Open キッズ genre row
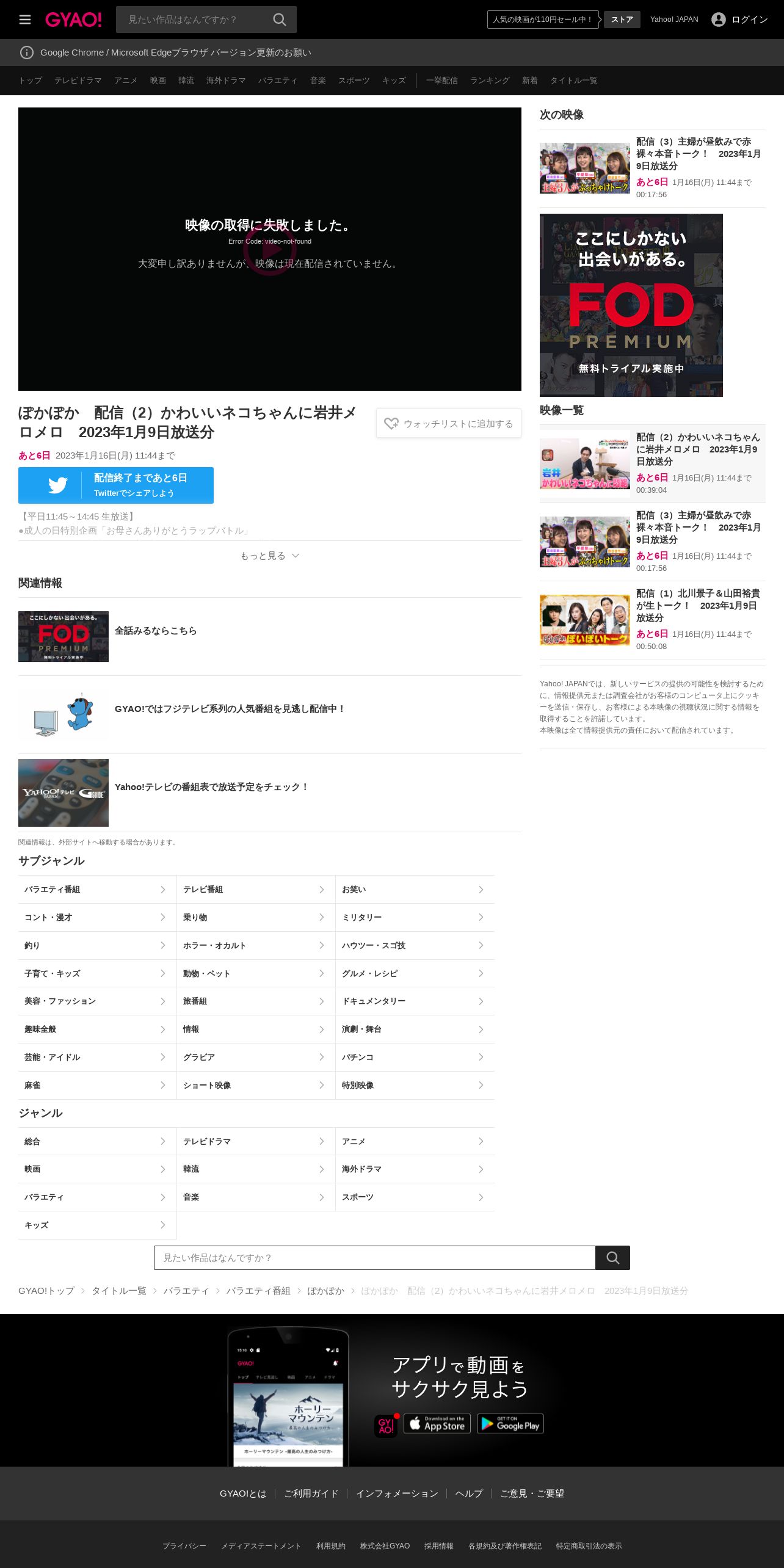 click(97, 1225)
